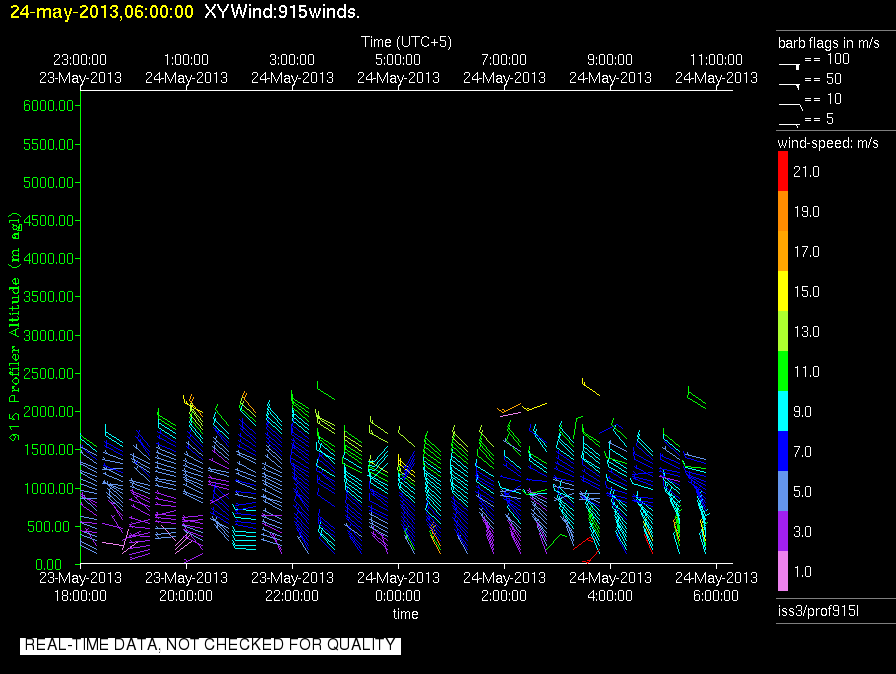Click the top axis label '3:00:00 24-May-2013'
896x674 pixels.
click(292, 69)
